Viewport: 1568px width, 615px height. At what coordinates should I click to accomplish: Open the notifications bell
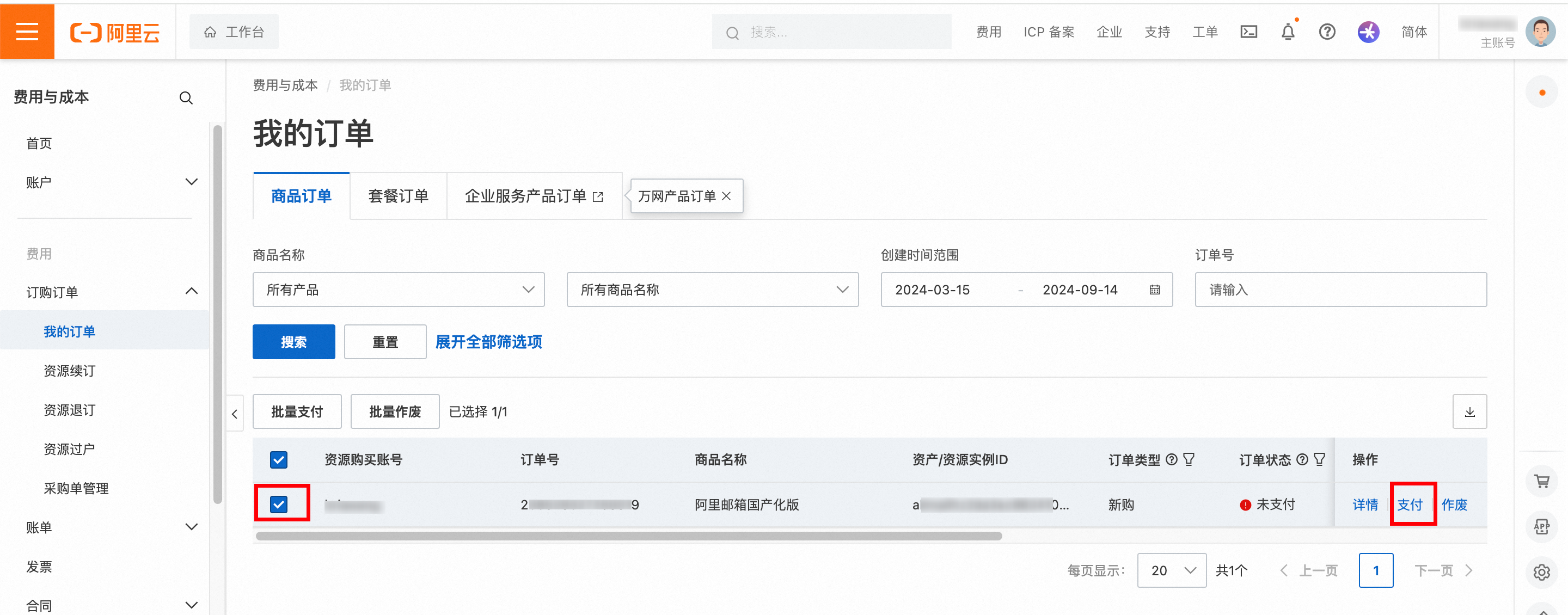click(x=1288, y=32)
